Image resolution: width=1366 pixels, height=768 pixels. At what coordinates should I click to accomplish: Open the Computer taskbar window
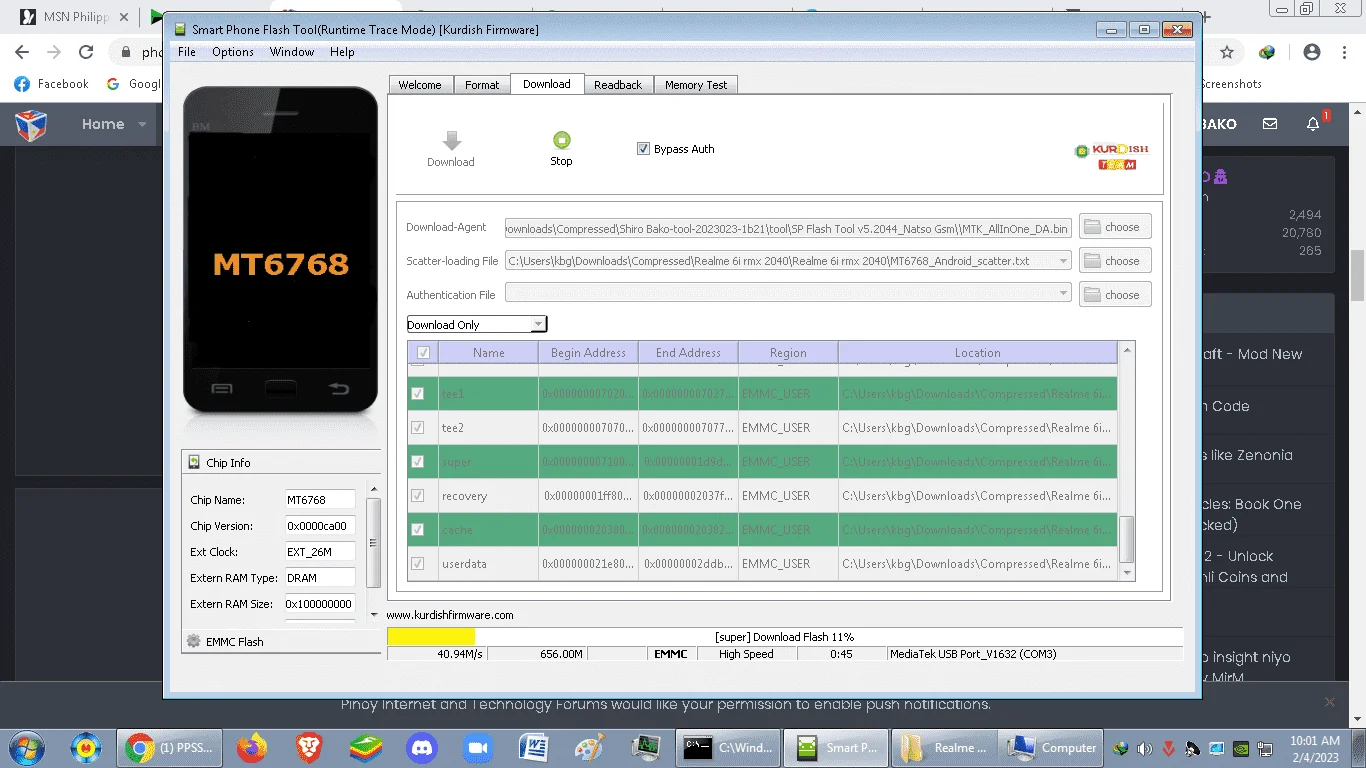(1052, 747)
